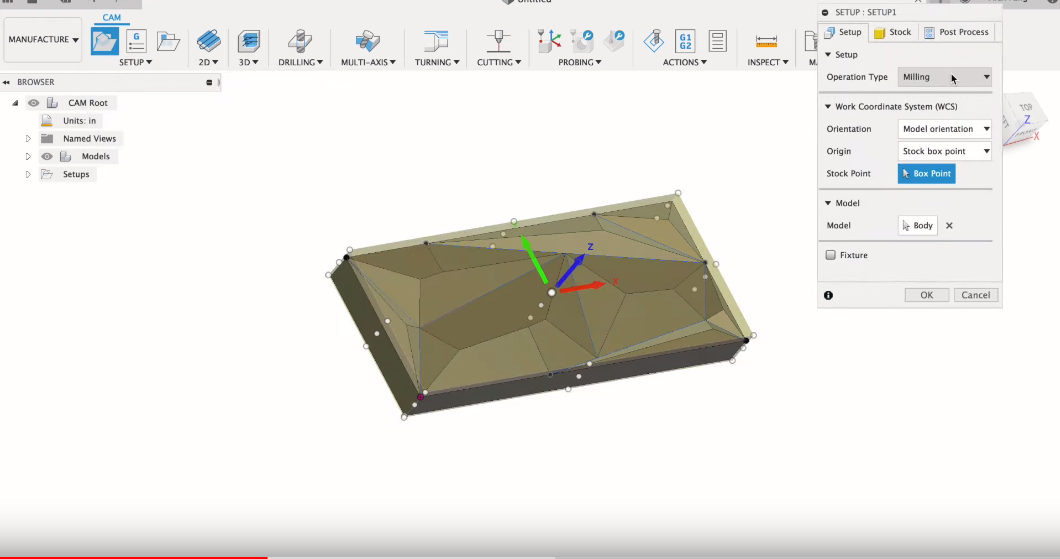
Task: Click the Body model selection button
Action: [x=917, y=226]
